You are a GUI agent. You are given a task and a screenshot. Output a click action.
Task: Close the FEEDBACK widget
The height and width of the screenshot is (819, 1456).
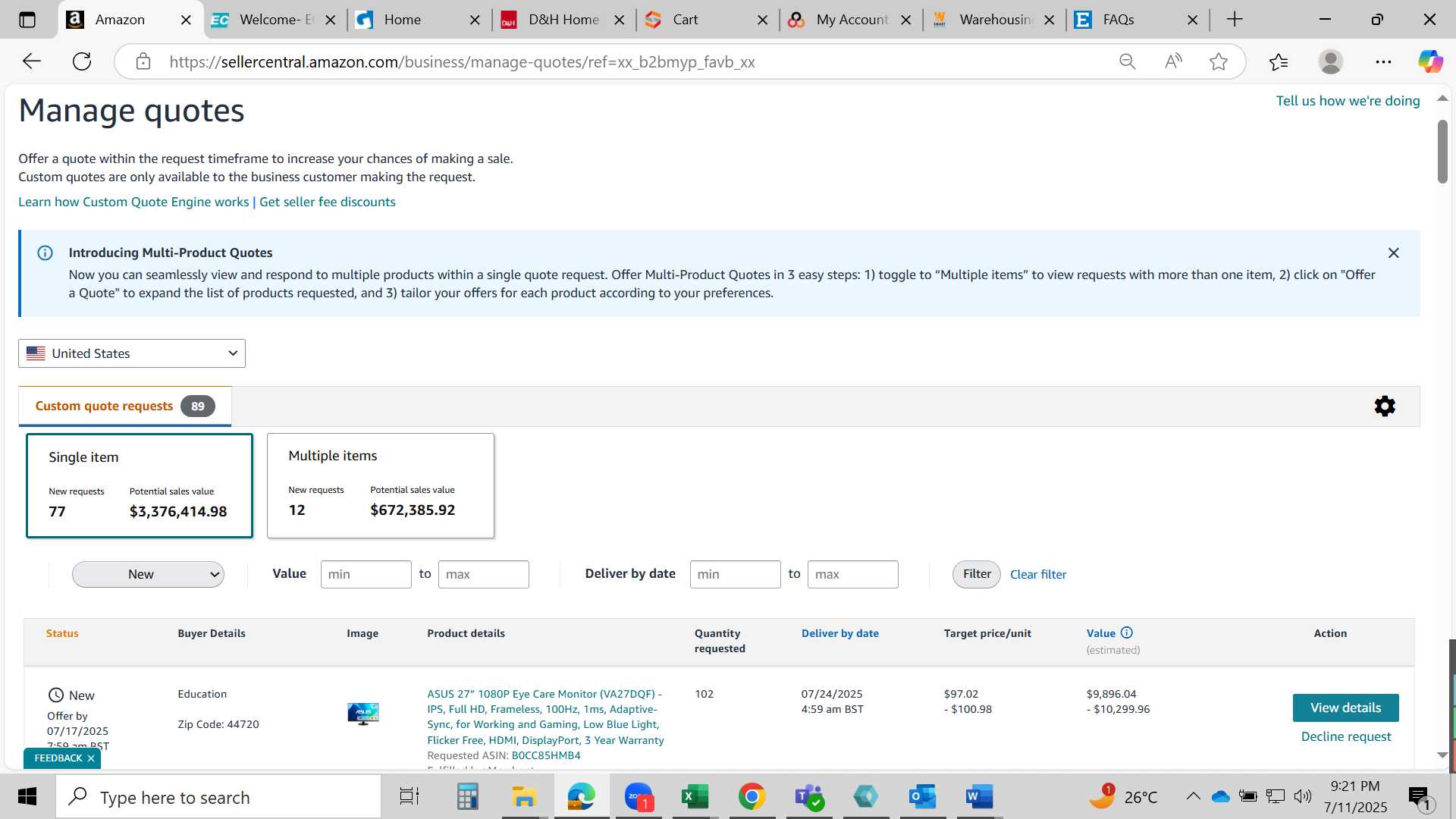(91, 758)
